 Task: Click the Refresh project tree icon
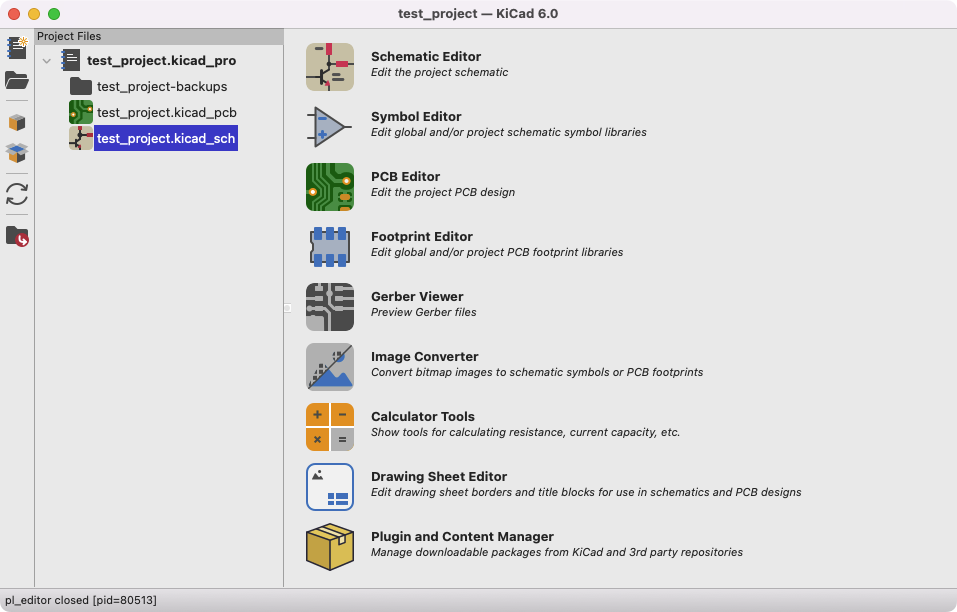click(x=17, y=195)
